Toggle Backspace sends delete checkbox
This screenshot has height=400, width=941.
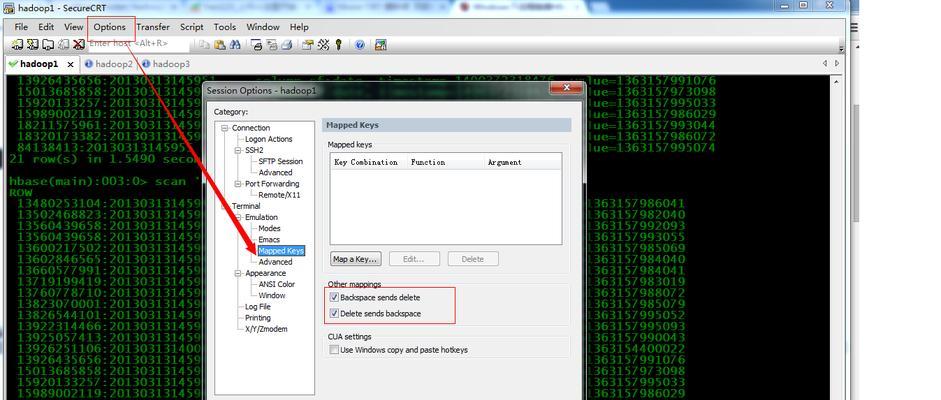coord(334,297)
